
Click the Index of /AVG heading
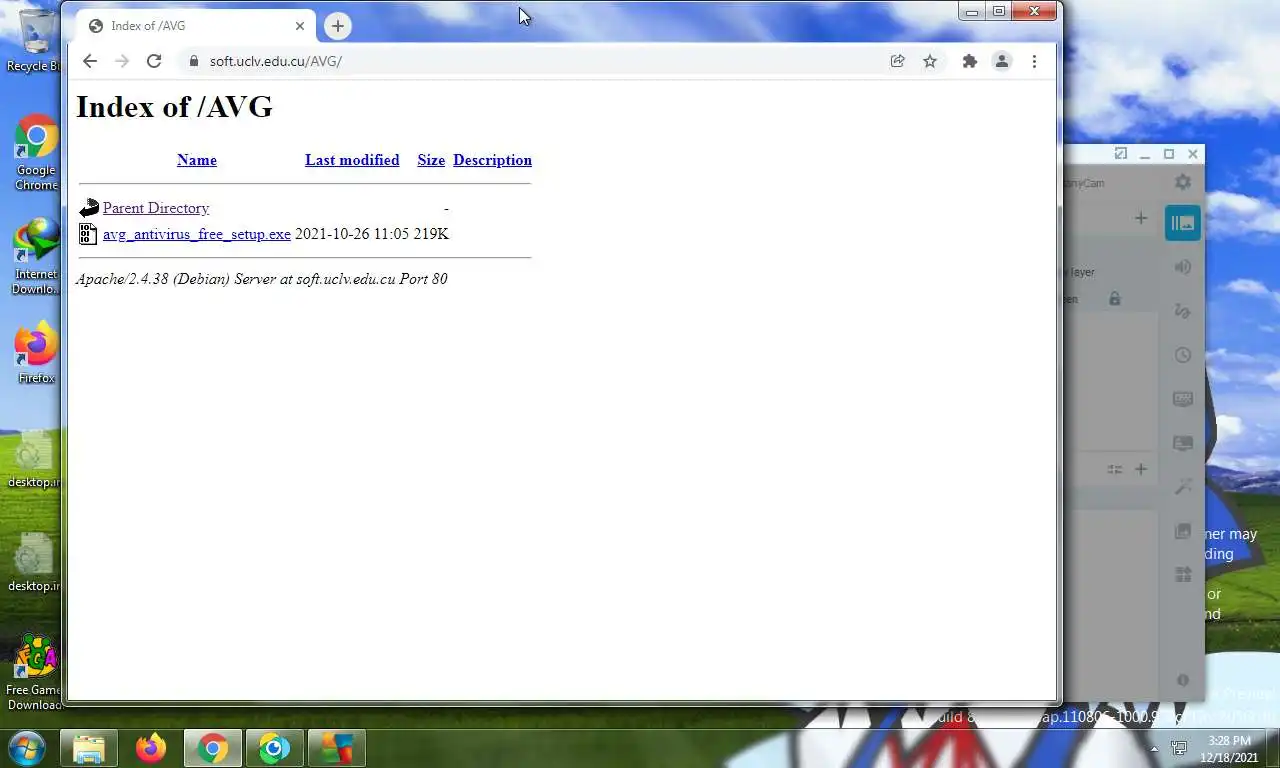pyautogui.click(x=175, y=107)
